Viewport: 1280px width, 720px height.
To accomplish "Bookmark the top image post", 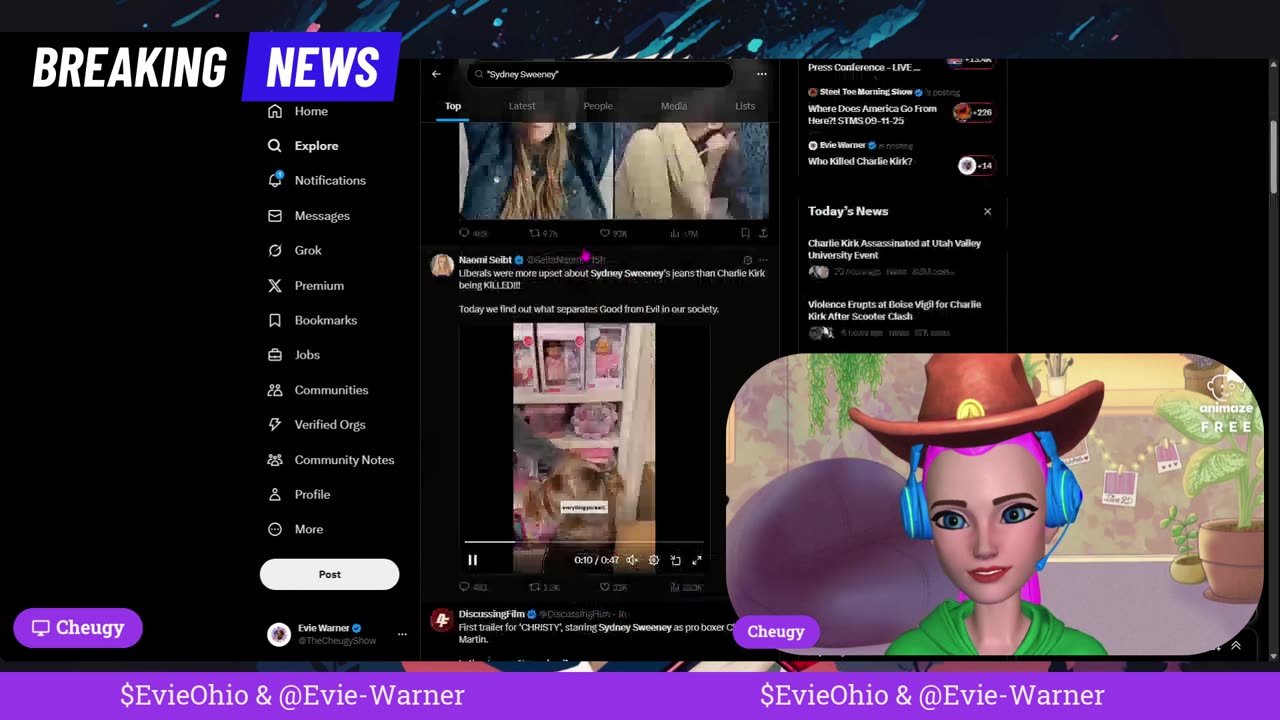I will coord(745,233).
